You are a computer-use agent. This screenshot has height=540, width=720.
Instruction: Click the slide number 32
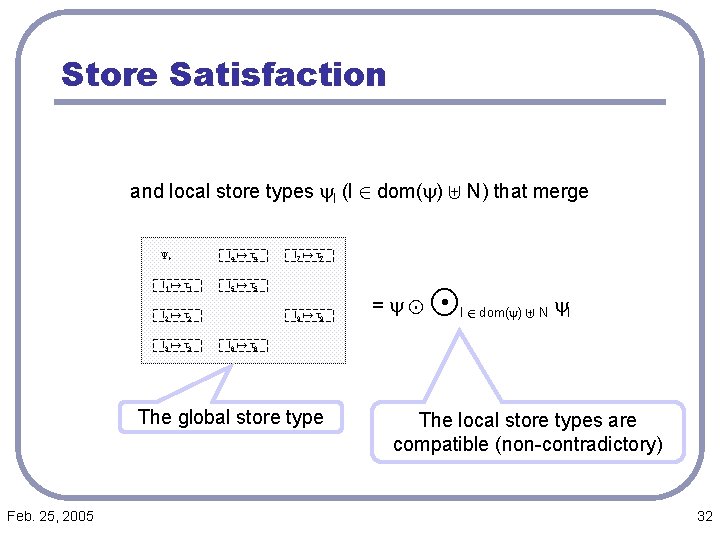coord(704,516)
